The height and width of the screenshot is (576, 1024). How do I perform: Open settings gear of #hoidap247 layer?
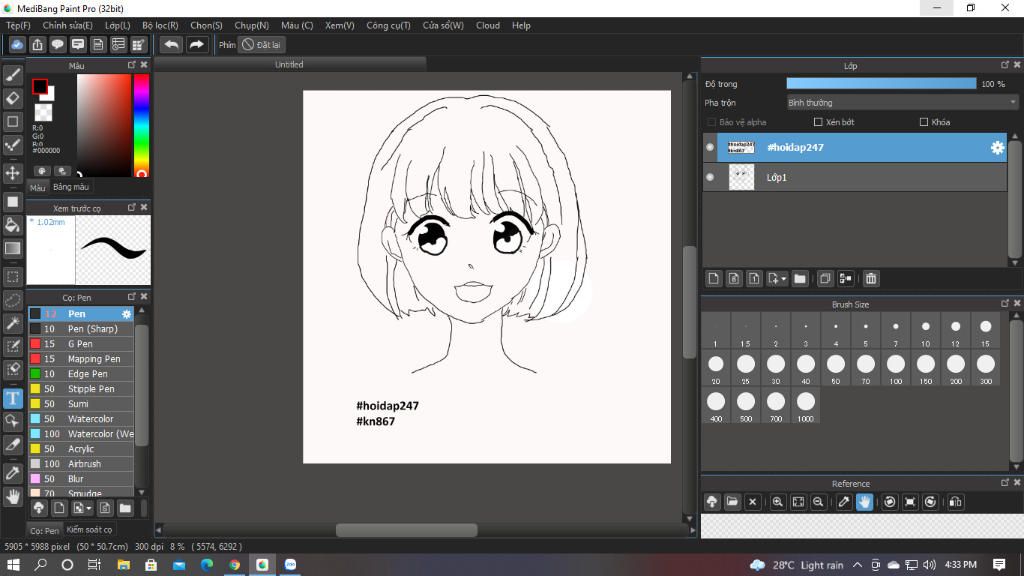click(x=997, y=148)
